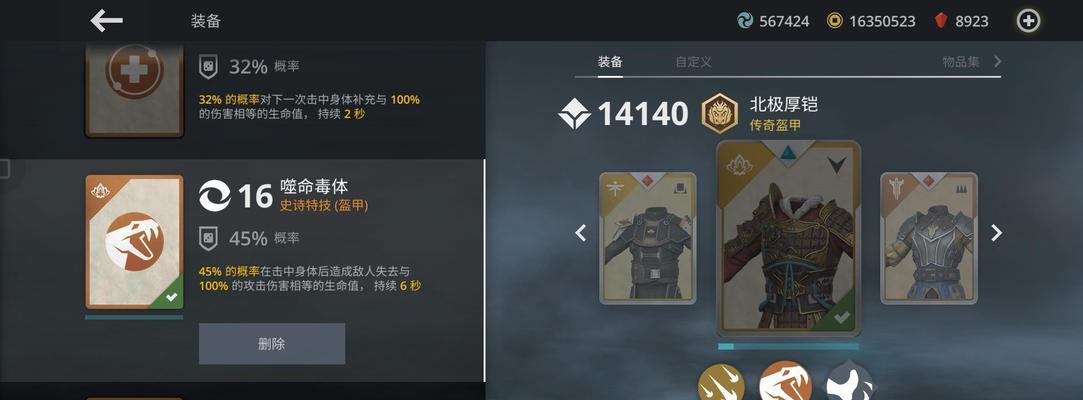Go back using the white arrow
This screenshot has height=400, width=1083.
(106, 21)
